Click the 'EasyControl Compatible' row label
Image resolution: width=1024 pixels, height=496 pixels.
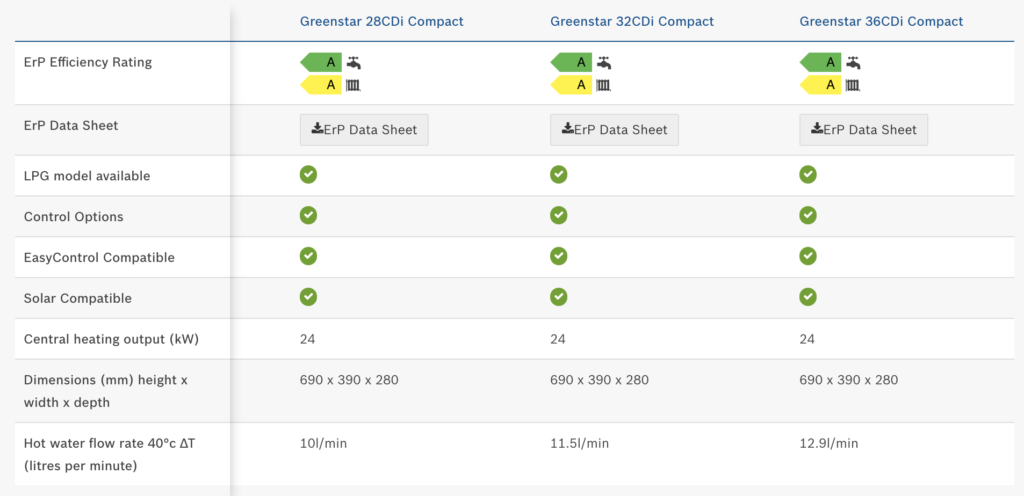point(99,258)
